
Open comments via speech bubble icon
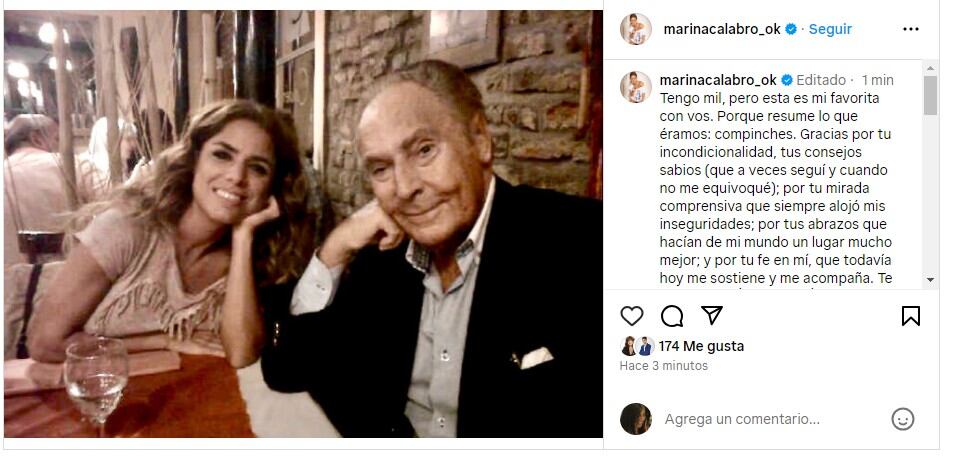(672, 316)
